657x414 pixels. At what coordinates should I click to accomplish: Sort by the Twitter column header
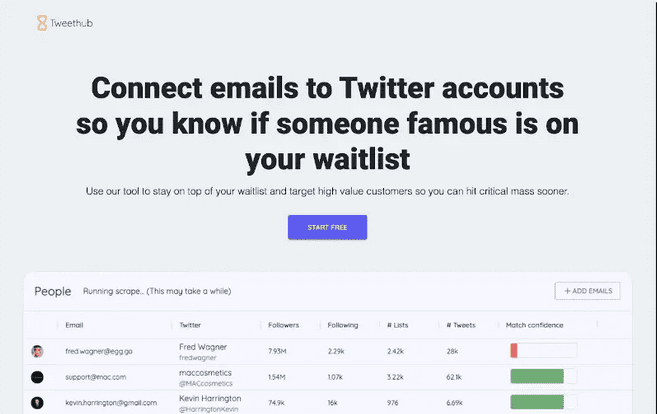pos(190,325)
